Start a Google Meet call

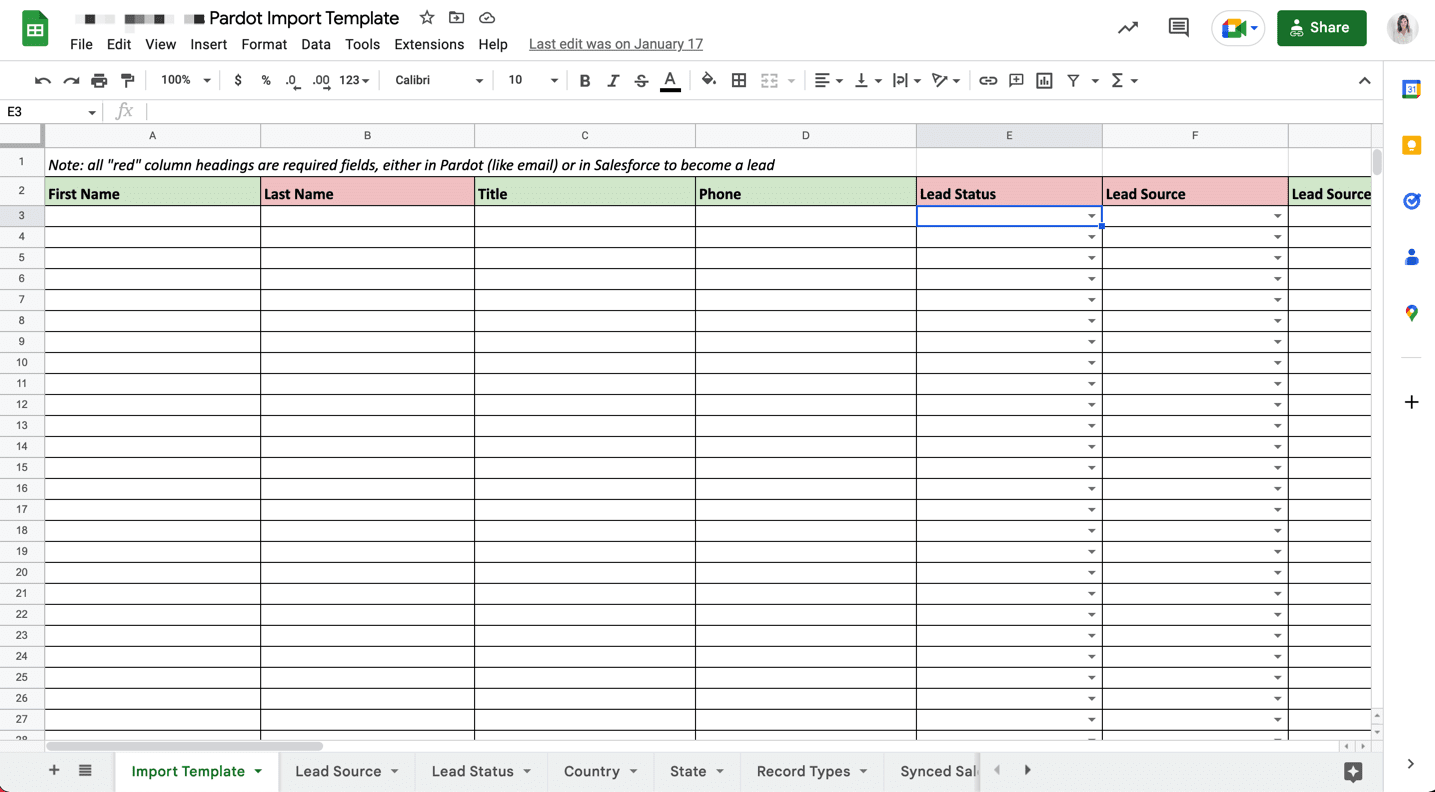click(1238, 28)
